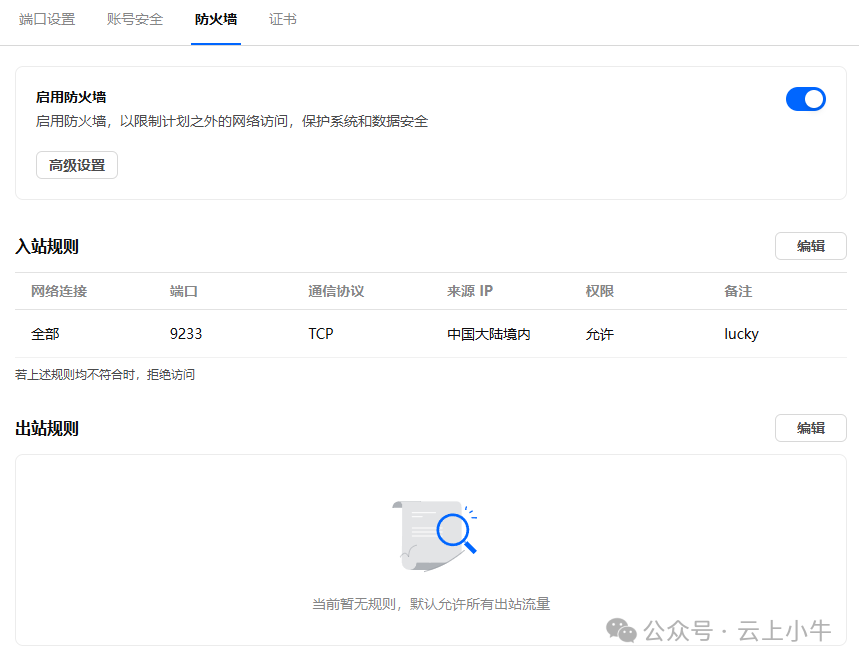The image size is (859, 665).
Task: Switch to the 端口设置 tab
Action: (47, 19)
